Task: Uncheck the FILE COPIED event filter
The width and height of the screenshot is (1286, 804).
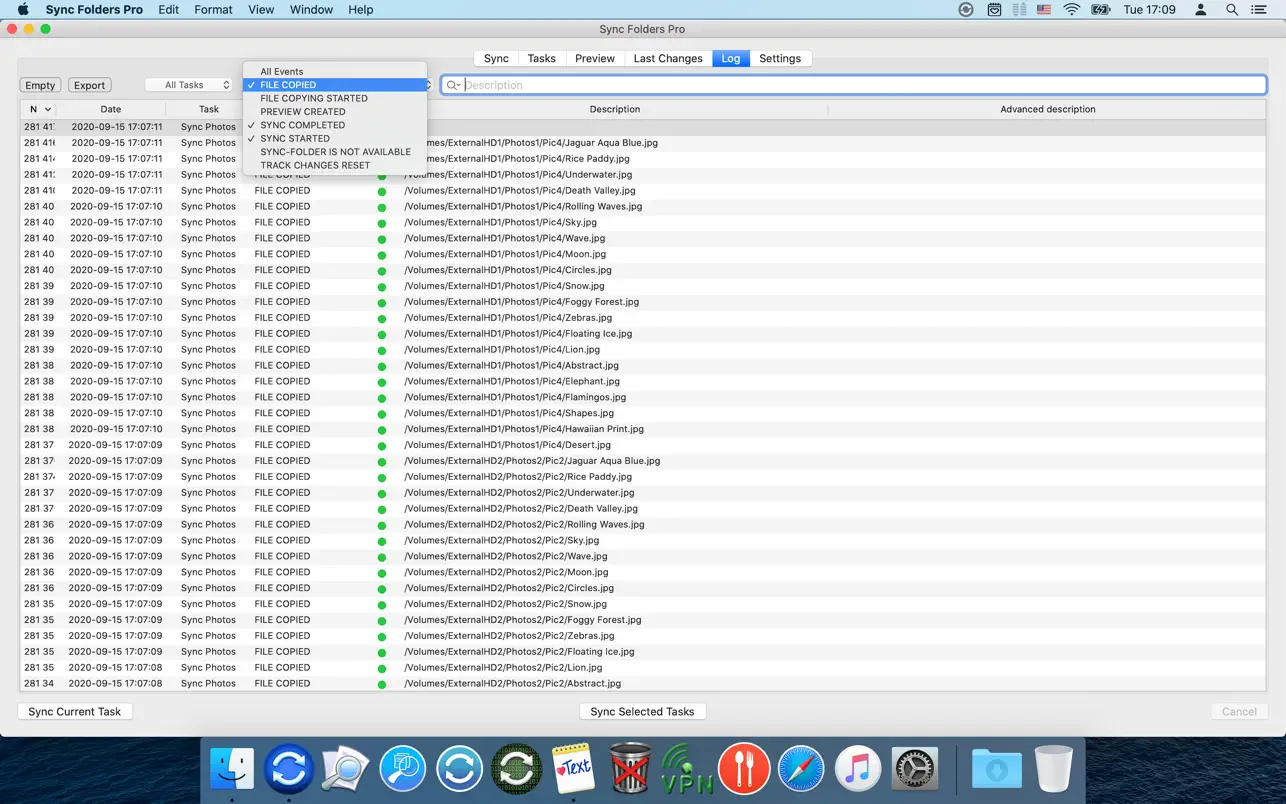Action: click(x=288, y=85)
